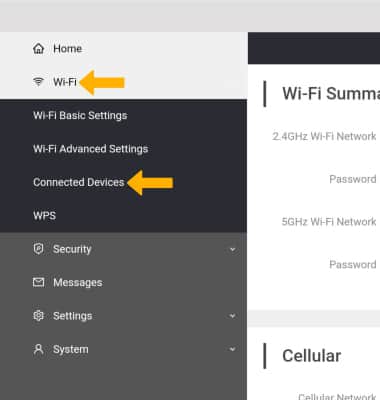Screen dimensions: 380x400
Task: Click the Messages envelope icon
Action: click(x=38, y=282)
